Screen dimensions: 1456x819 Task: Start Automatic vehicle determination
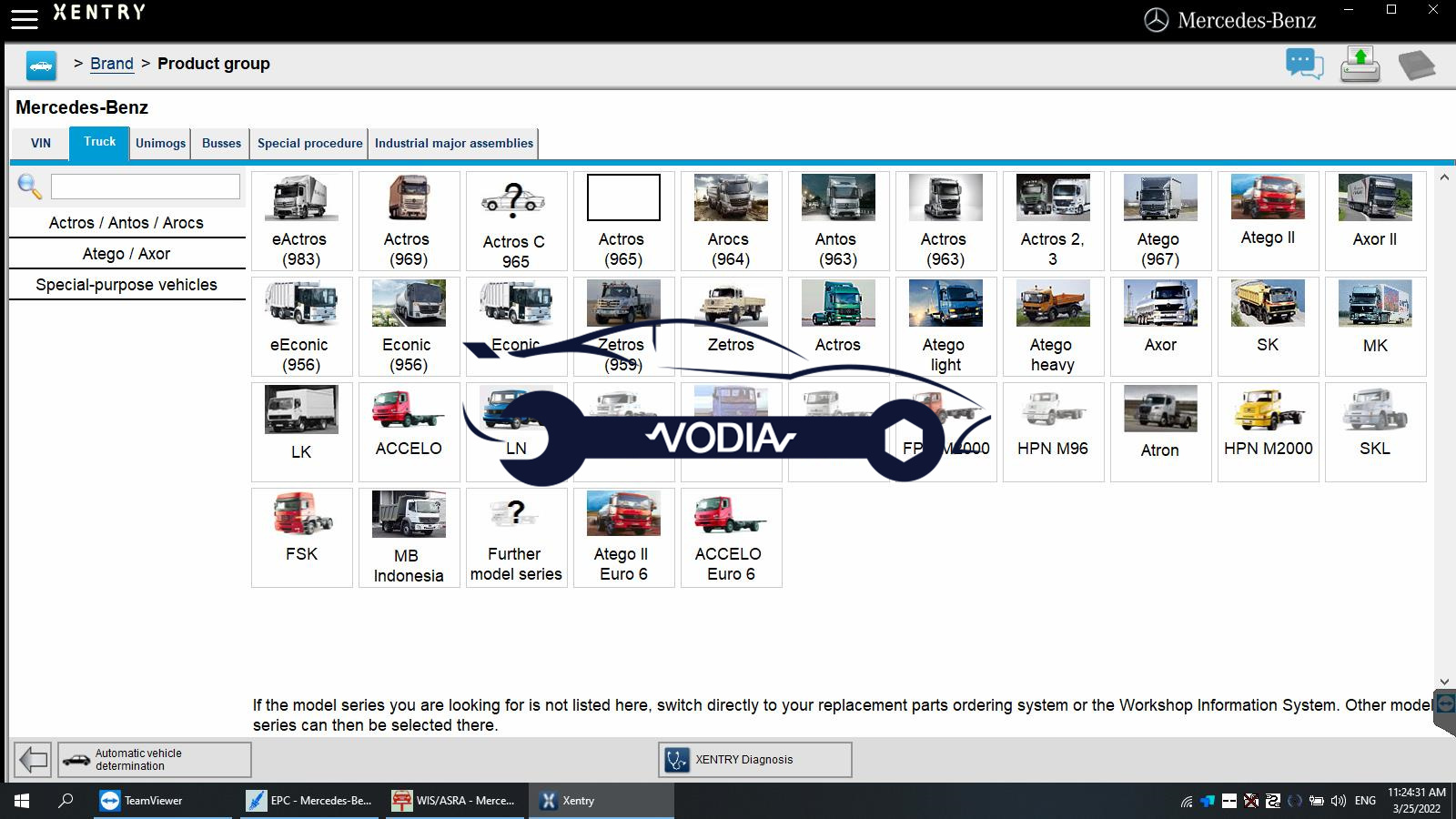click(x=155, y=760)
